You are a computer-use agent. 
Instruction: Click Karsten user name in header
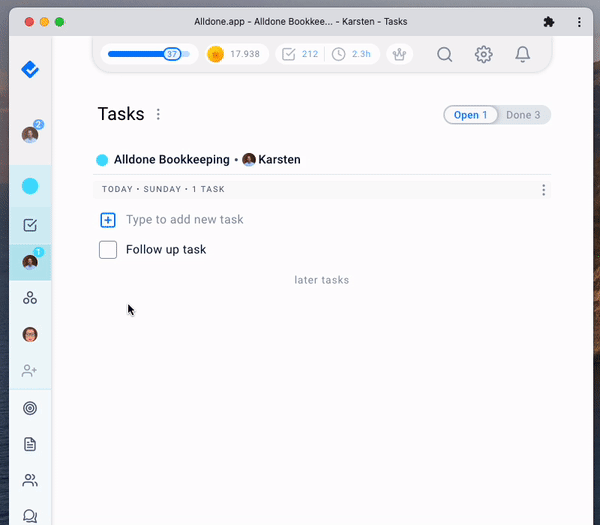coord(279,159)
